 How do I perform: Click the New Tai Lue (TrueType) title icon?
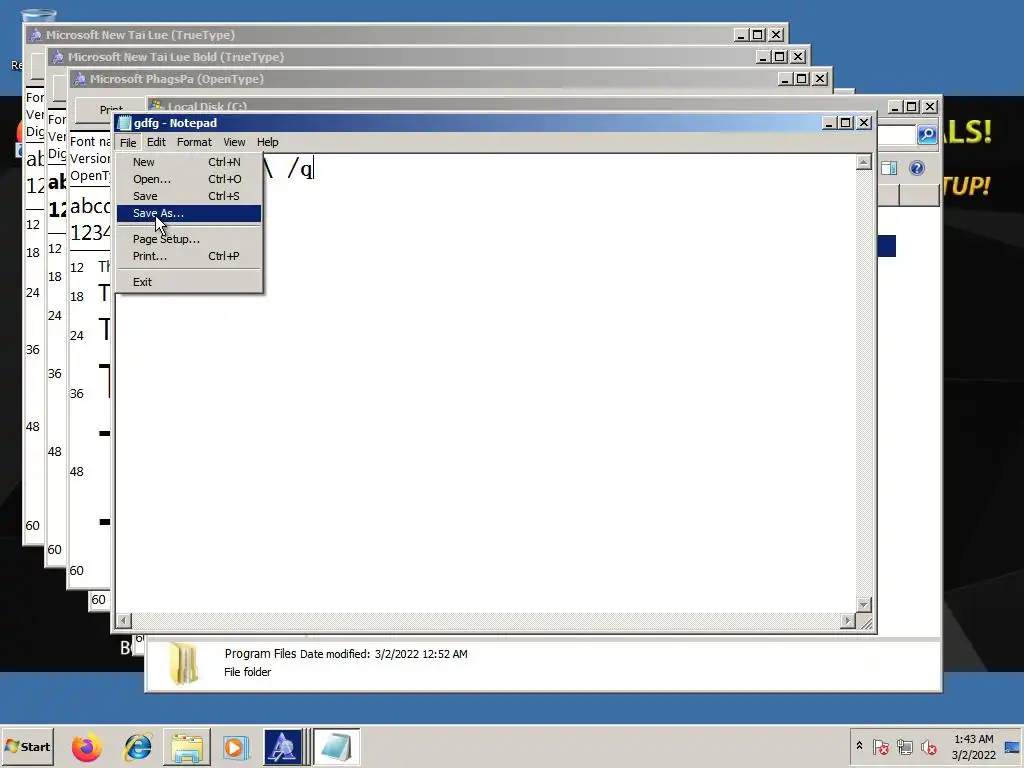click(x=36, y=35)
